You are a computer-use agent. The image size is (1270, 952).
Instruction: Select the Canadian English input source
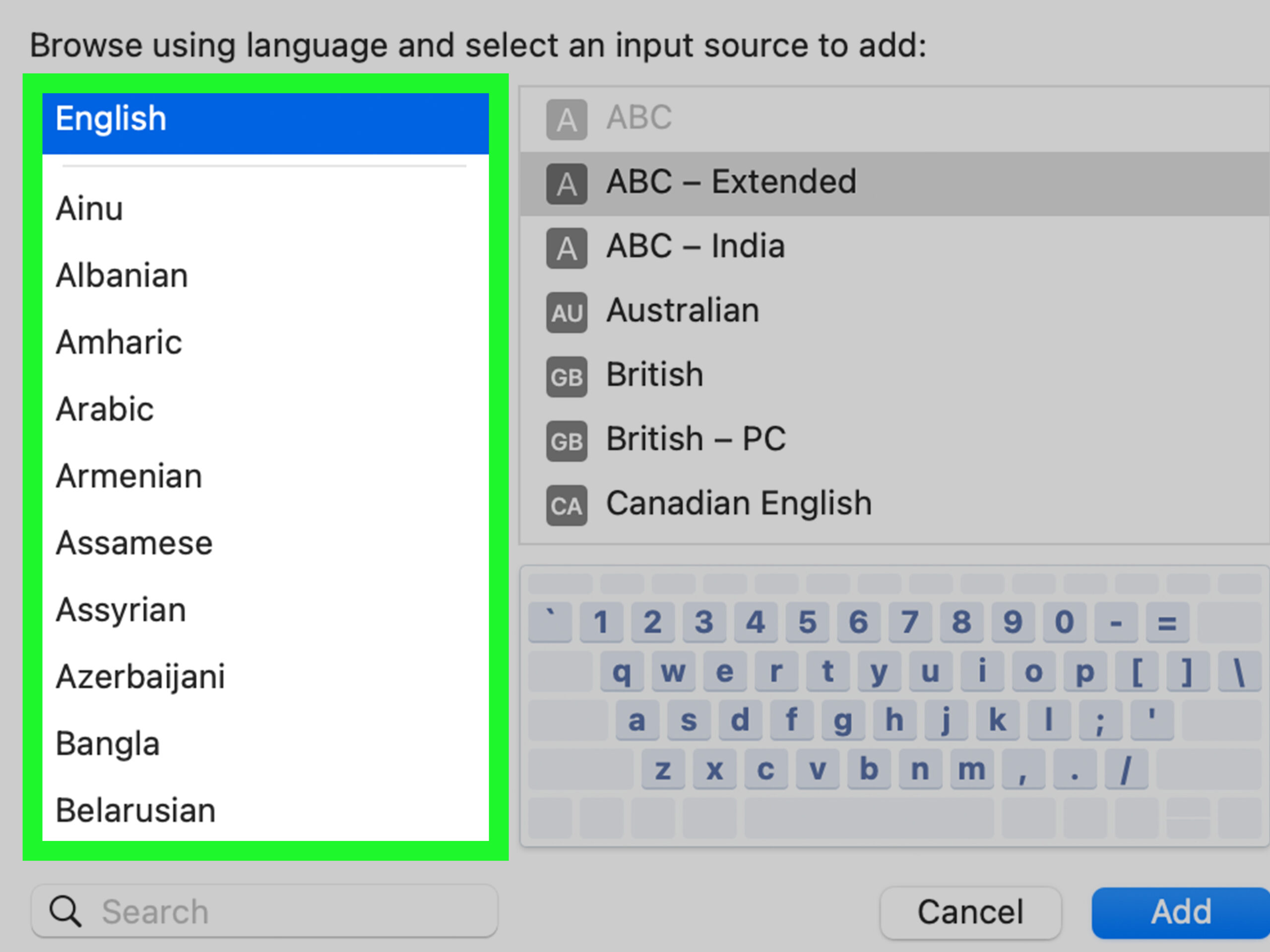738,503
